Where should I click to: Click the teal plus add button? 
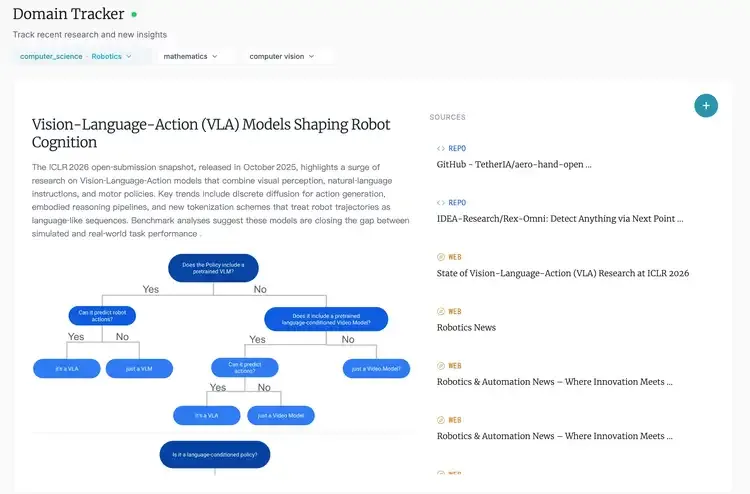pos(705,105)
